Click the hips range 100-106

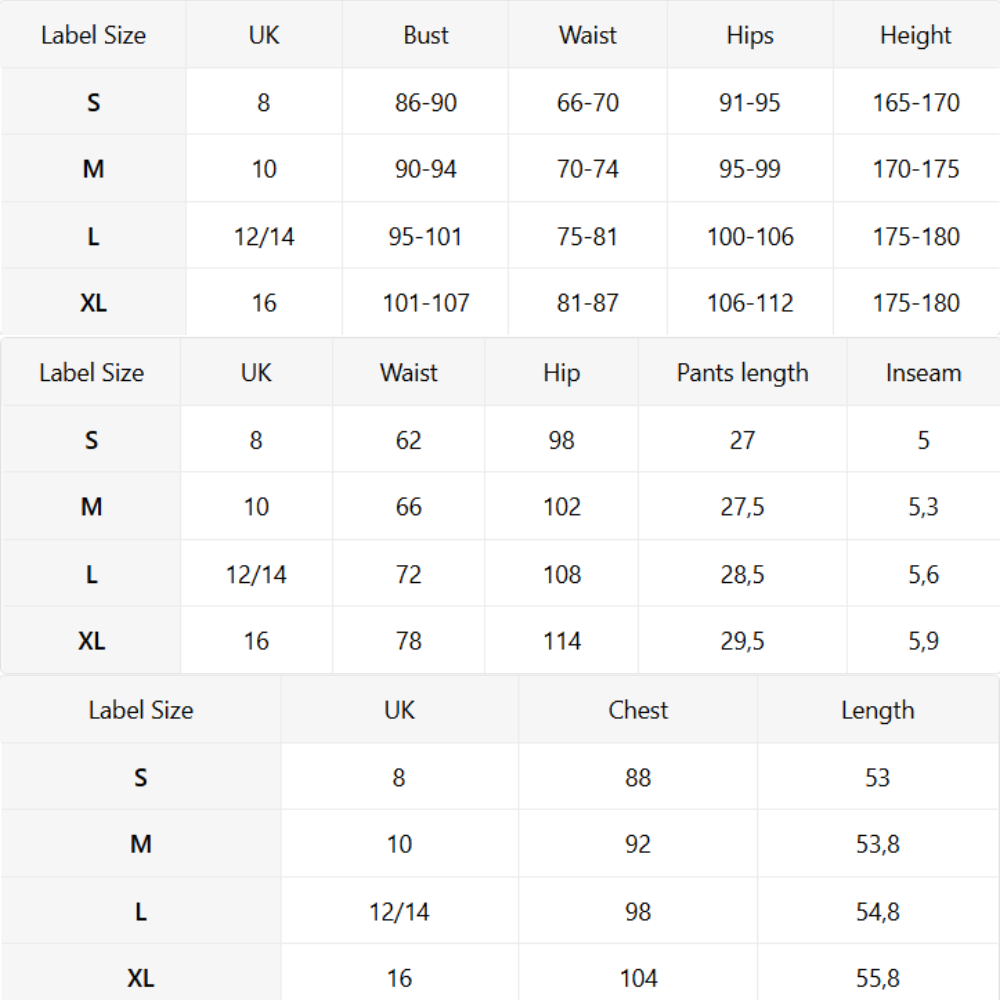coord(750,237)
